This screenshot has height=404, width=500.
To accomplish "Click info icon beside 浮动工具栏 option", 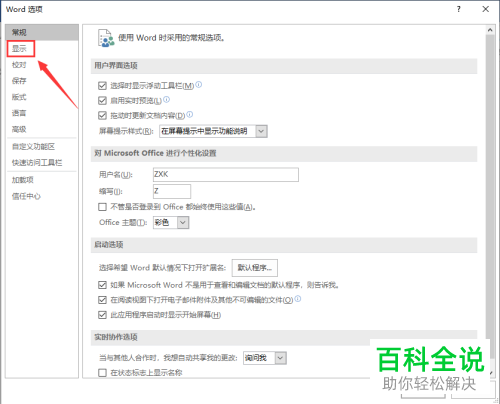I will tap(199, 85).
